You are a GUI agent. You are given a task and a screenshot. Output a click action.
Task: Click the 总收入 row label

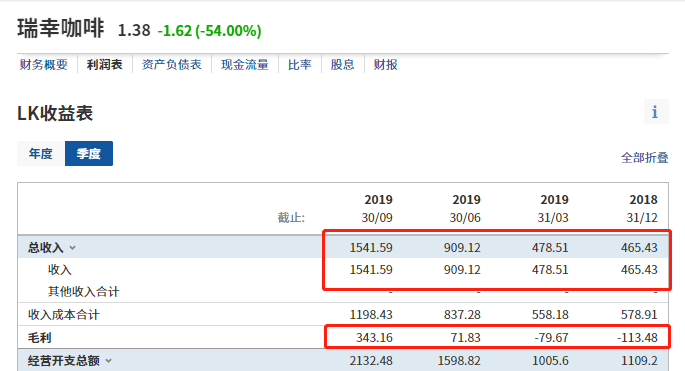(45, 248)
